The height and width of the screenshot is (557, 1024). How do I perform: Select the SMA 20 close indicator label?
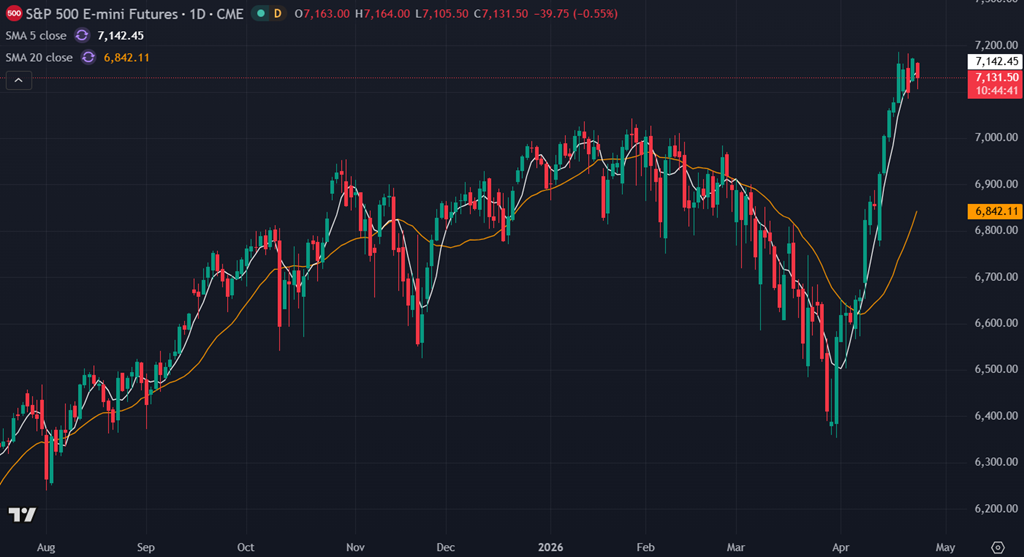point(39,57)
